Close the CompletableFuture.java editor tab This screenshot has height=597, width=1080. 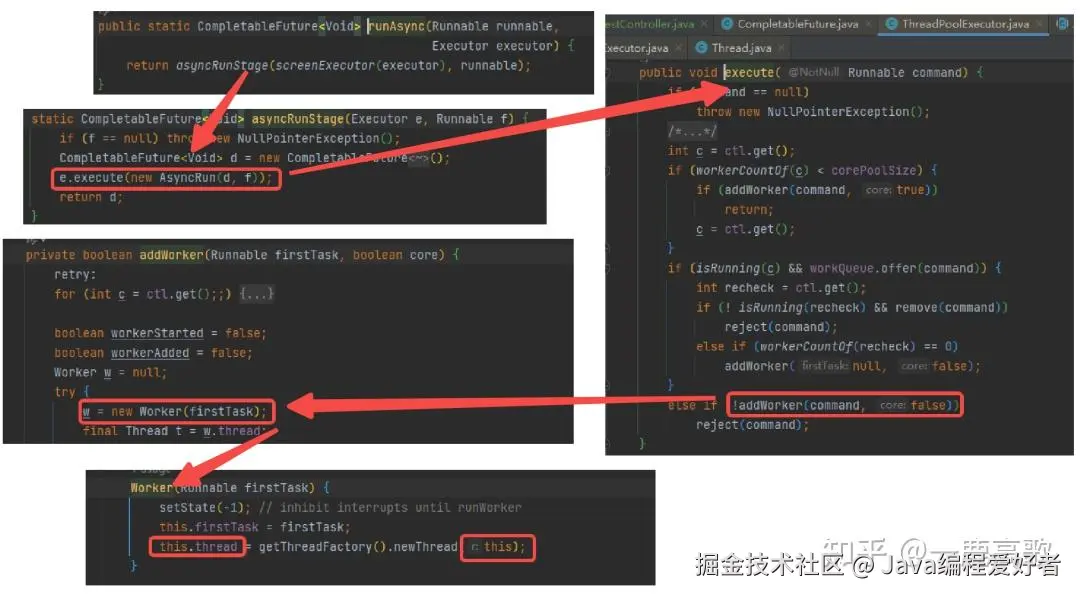[869, 24]
